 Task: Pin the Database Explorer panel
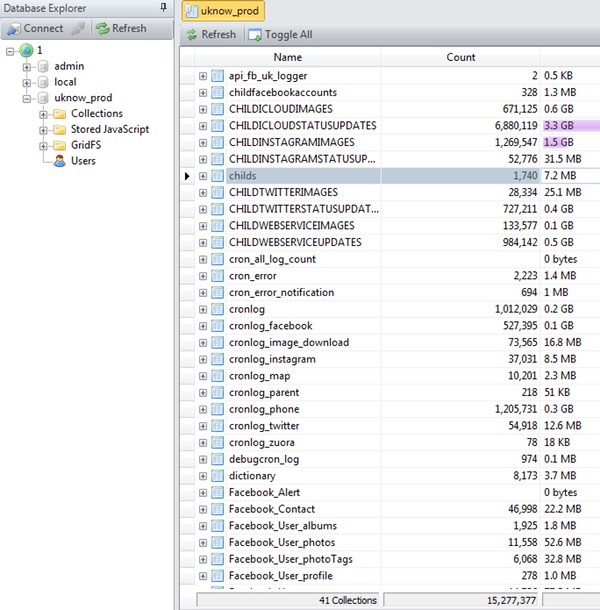click(x=163, y=7)
